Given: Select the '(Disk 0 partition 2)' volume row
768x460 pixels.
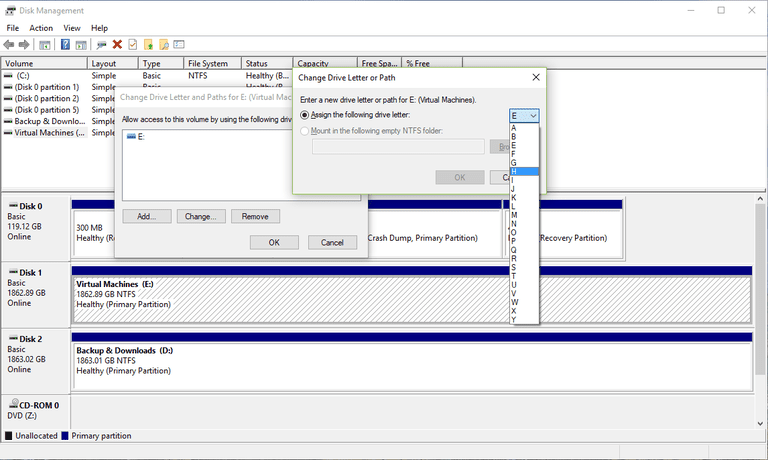Looking at the screenshot, I should point(47,98).
